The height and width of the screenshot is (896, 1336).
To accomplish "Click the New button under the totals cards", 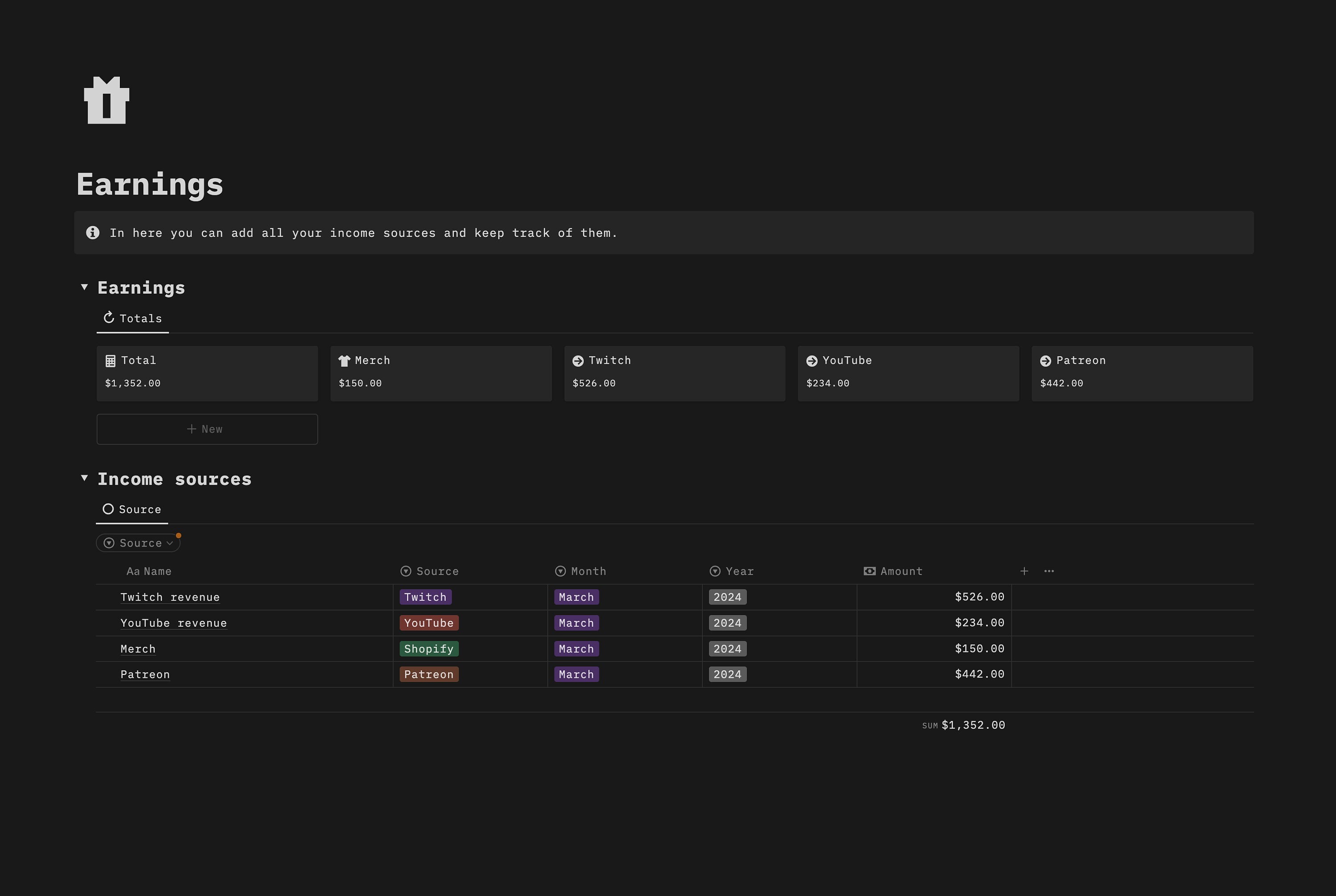I will pyautogui.click(x=207, y=429).
